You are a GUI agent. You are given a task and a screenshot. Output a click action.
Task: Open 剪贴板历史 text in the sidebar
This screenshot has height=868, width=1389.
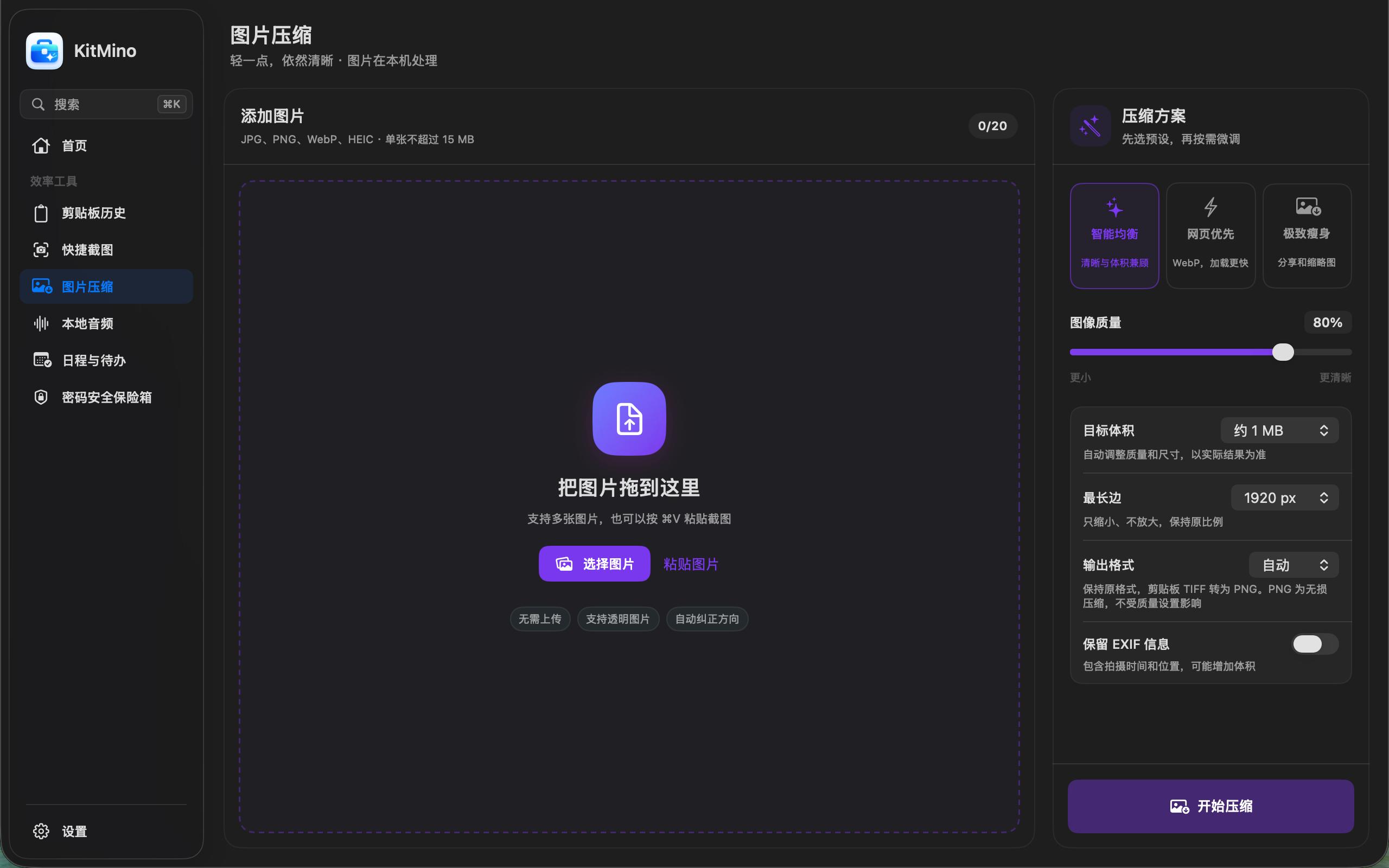coord(93,213)
